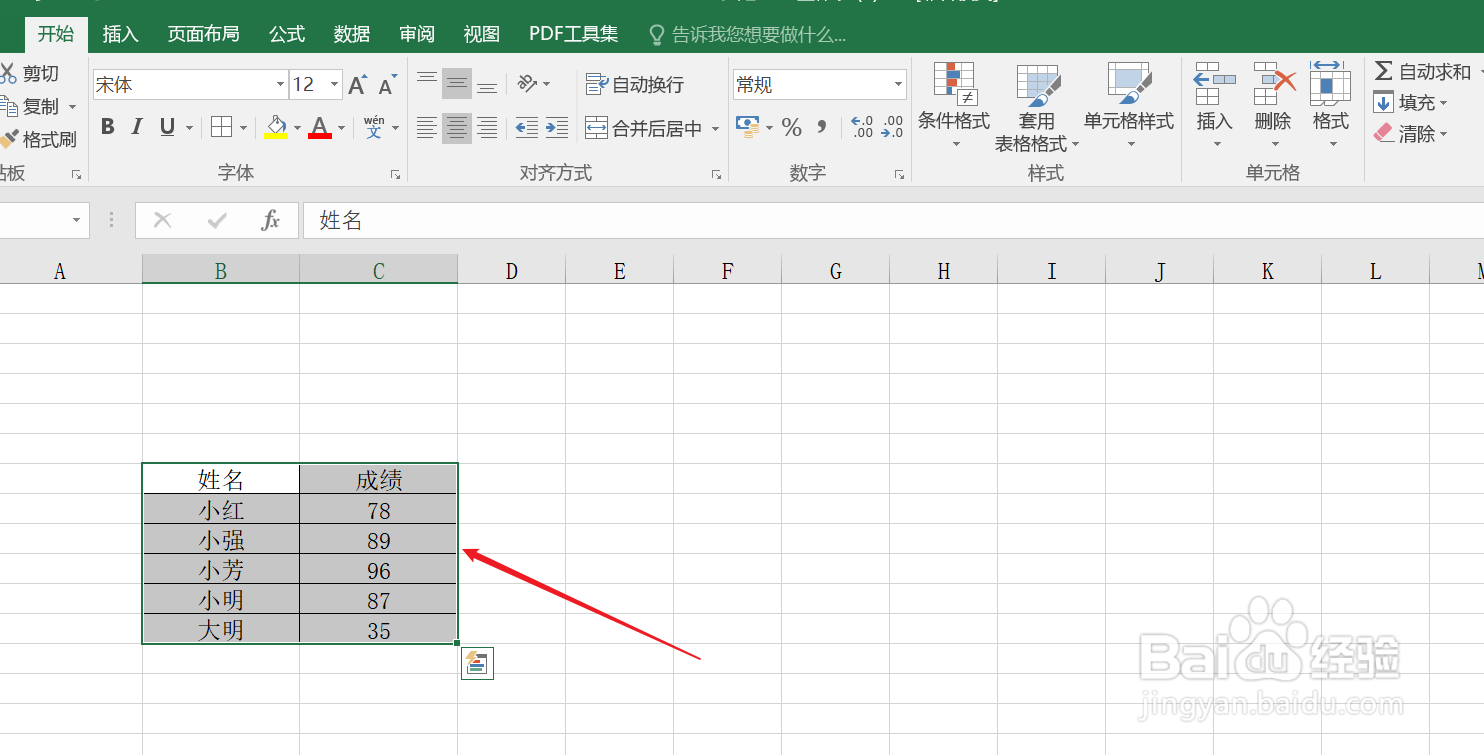Switch to 插入 (Insert) tab

pos(121,34)
